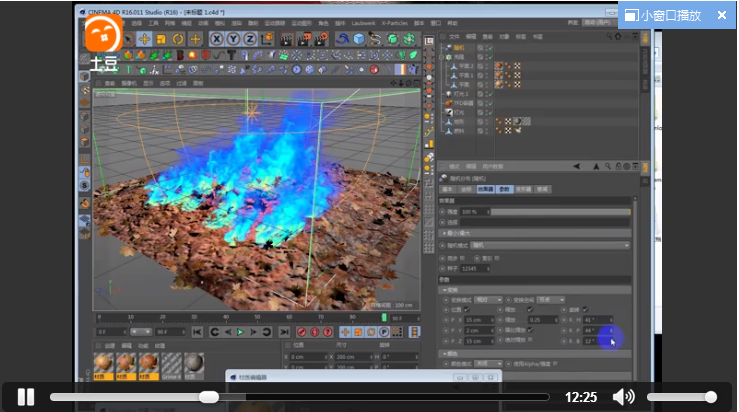Open the 变换空间 transform space dropdown
Screen dimensions: 739x412
tap(550, 300)
